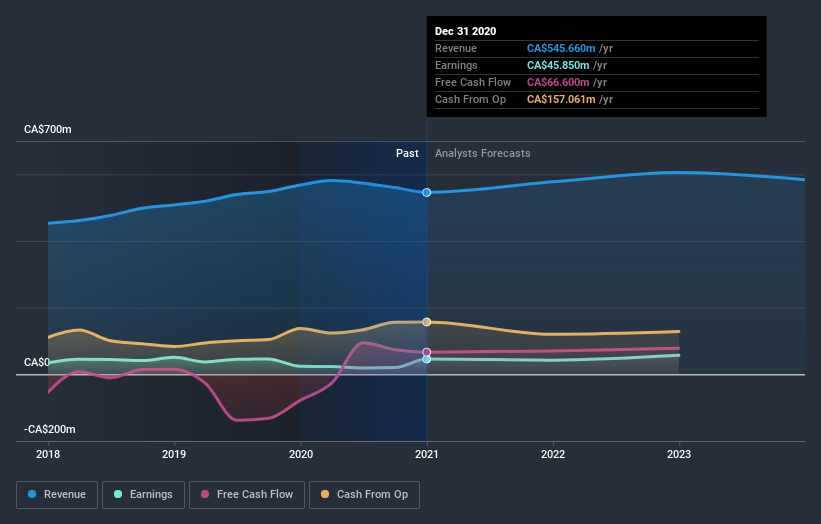Click the CA$157.061m cash from op value
The width and height of the screenshot is (821, 524).
[x=561, y=99]
